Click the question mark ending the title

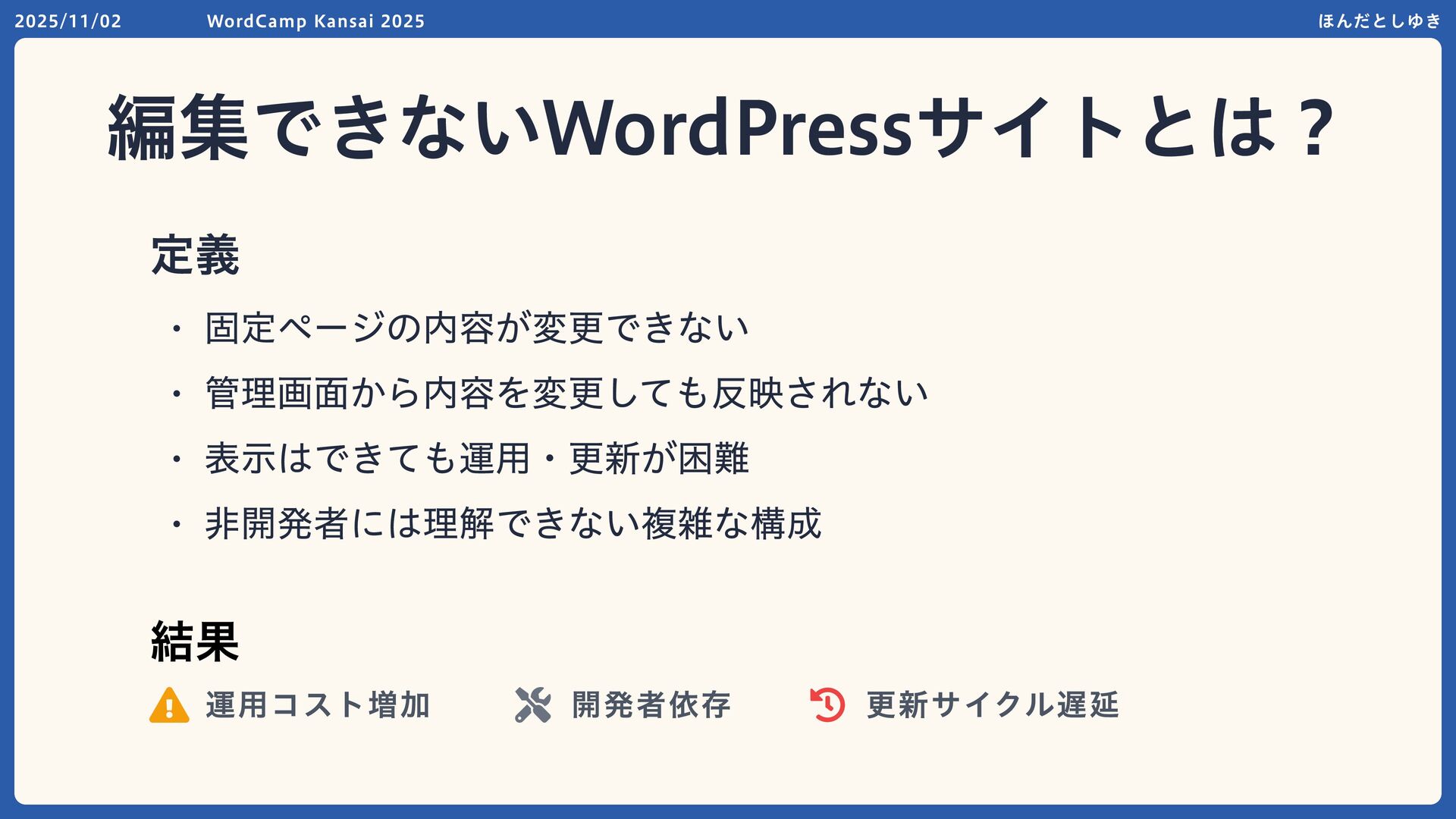click(1315, 127)
